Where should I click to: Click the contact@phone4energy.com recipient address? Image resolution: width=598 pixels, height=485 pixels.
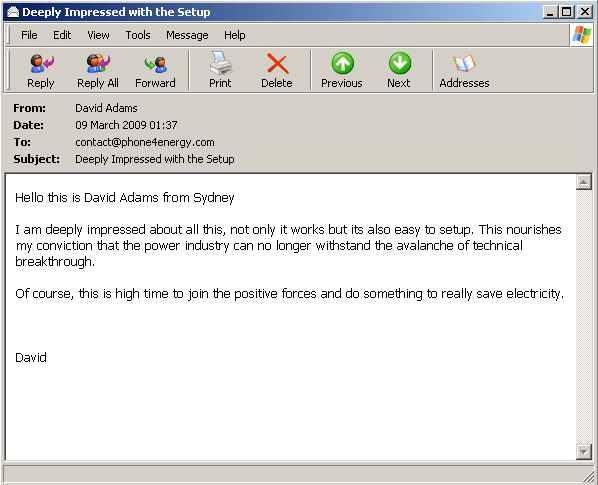click(x=145, y=142)
